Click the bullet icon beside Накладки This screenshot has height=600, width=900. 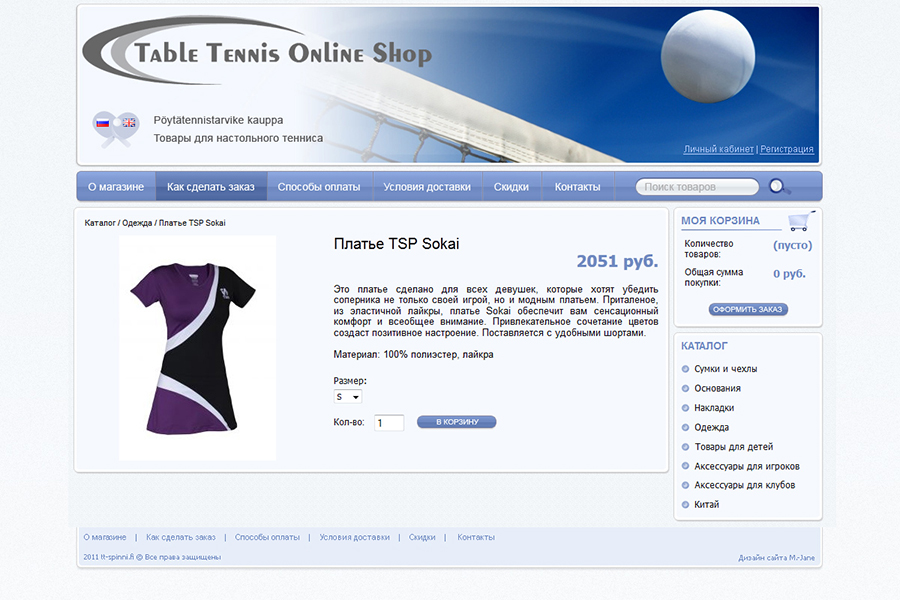click(x=686, y=408)
